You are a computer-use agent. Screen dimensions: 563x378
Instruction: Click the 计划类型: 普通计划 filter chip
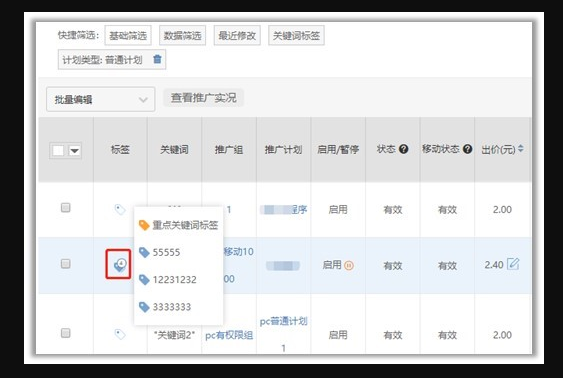112,59
